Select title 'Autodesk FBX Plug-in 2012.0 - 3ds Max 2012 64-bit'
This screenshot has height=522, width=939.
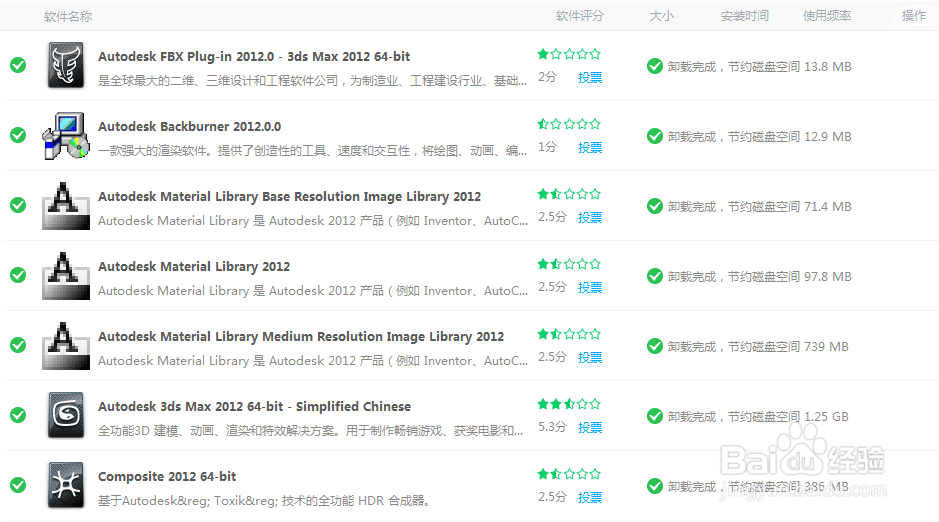pos(254,56)
